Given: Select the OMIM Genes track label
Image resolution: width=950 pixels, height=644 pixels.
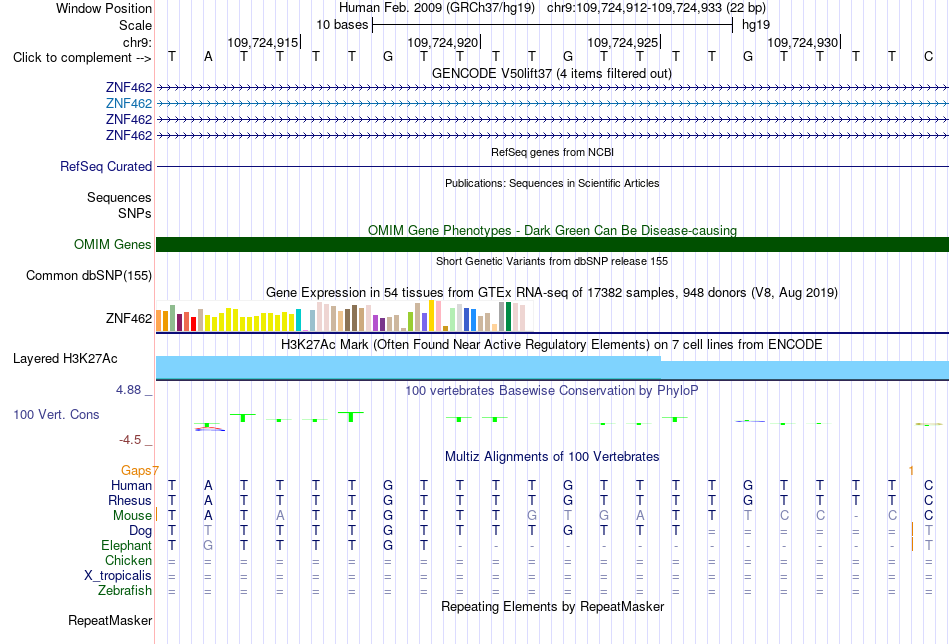Looking at the screenshot, I should click(112, 245).
